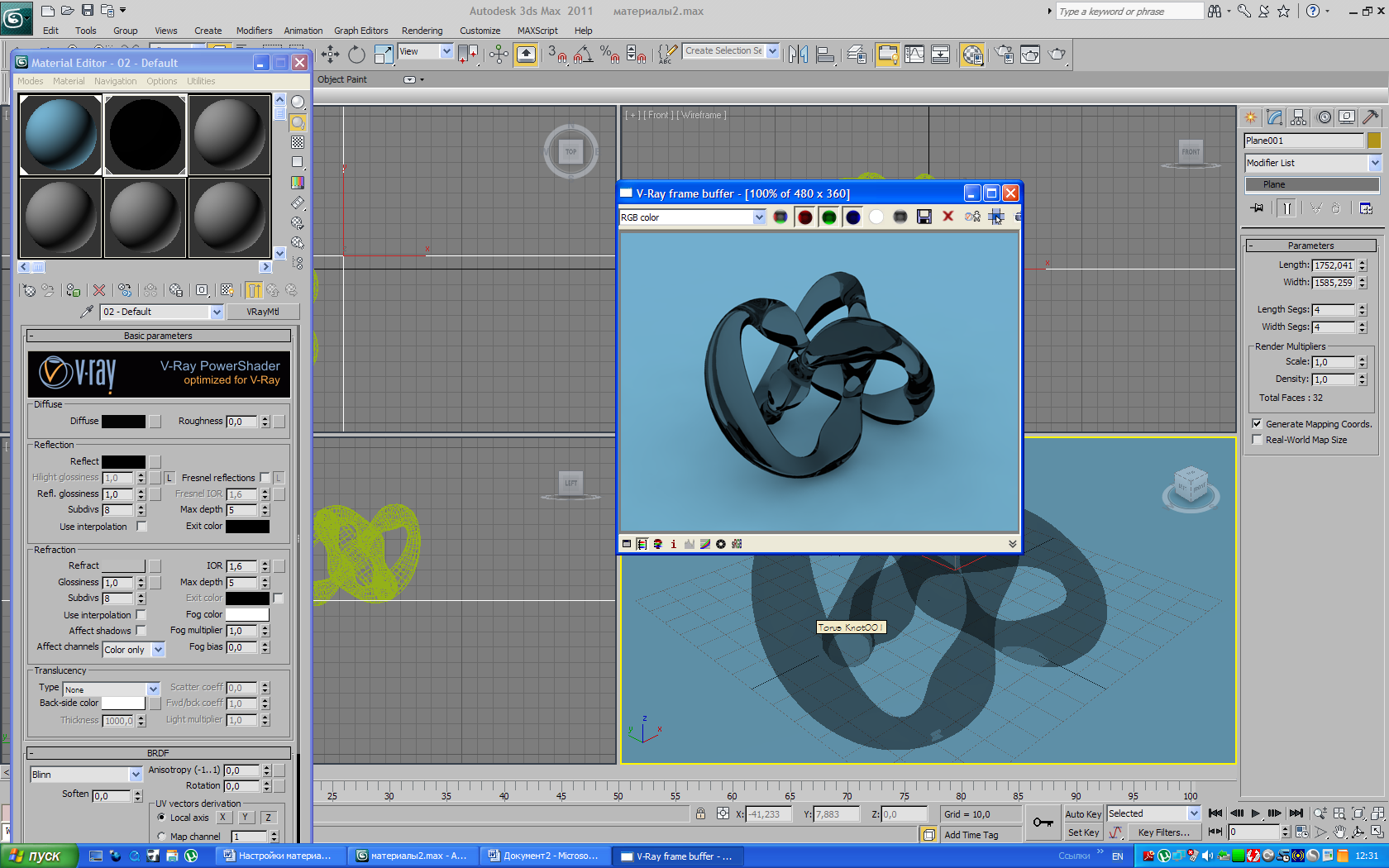Open the Rendering menu

[422, 31]
